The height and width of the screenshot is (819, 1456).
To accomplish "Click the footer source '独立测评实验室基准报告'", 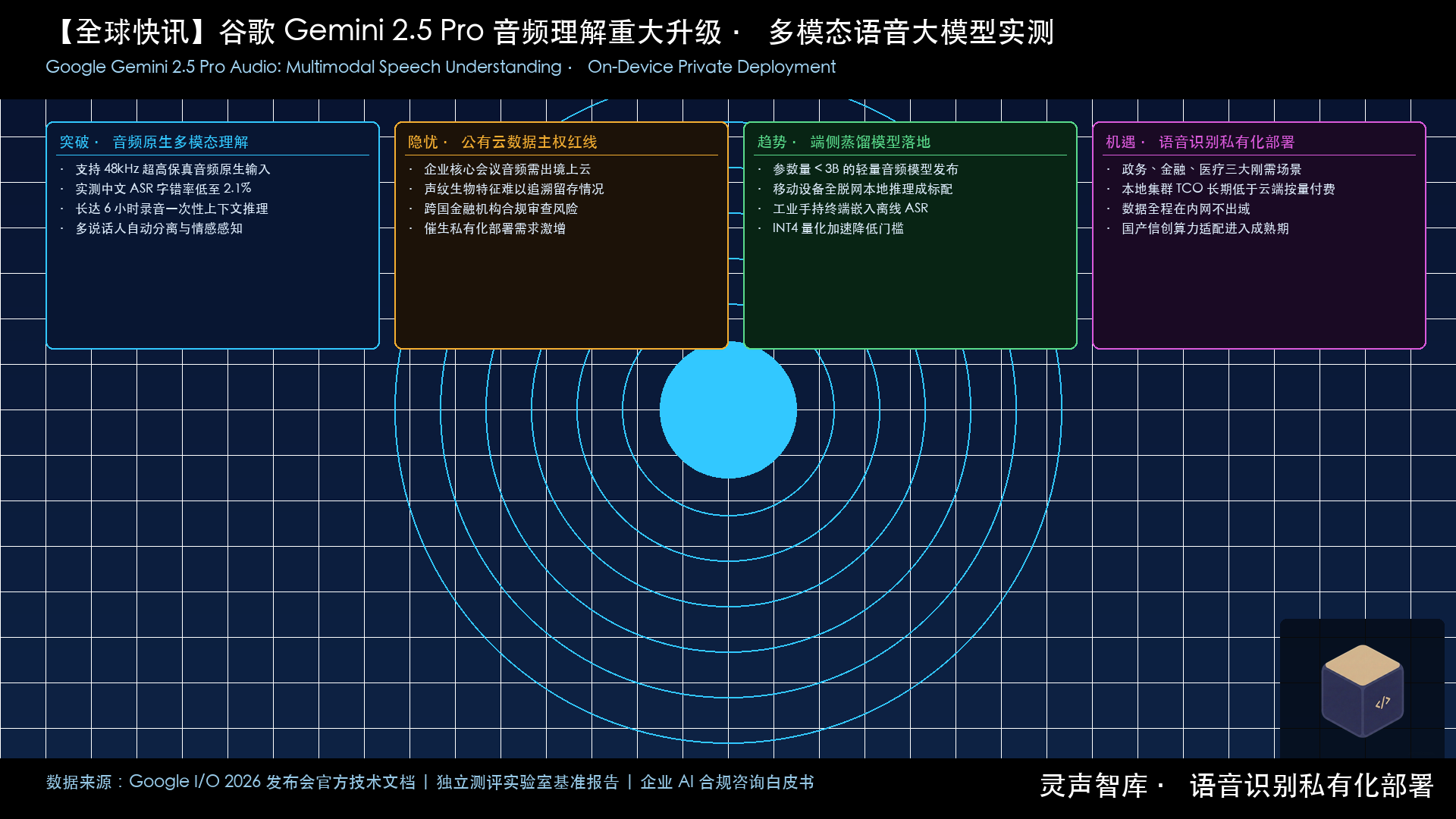I will (528, 782).
